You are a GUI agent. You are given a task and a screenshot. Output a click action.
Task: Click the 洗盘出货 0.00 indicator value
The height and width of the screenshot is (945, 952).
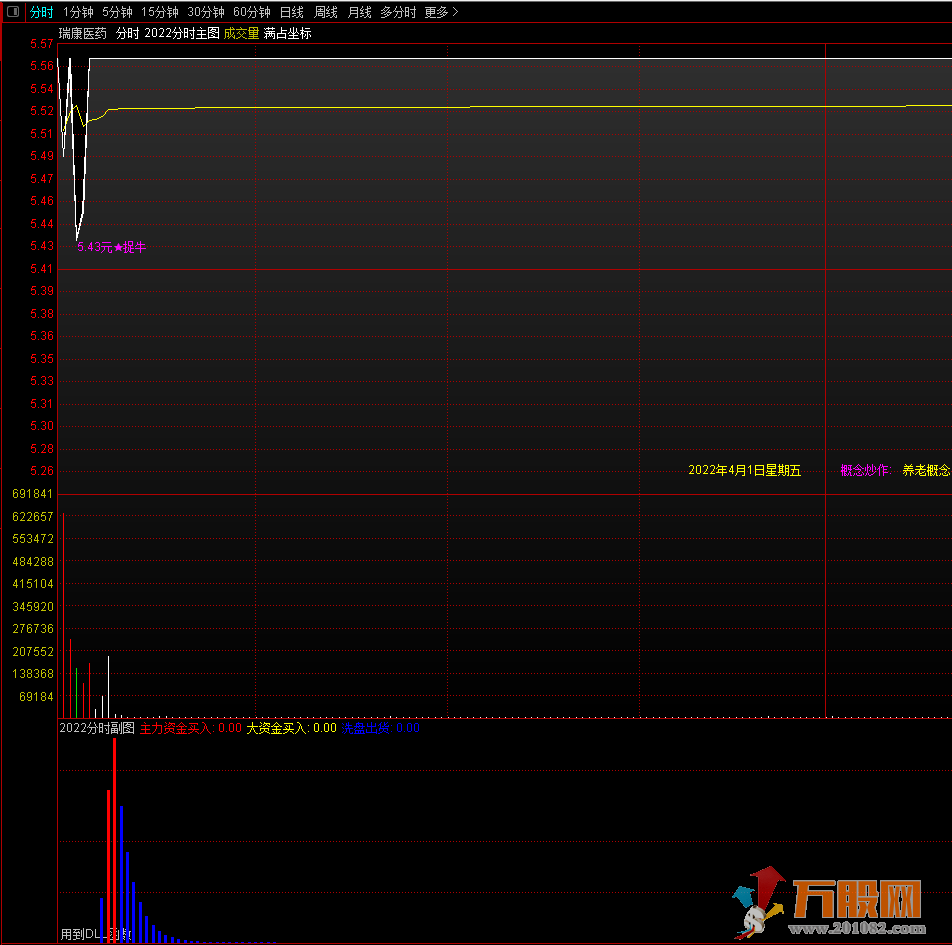pyautogui.click(x=381, y=728)
